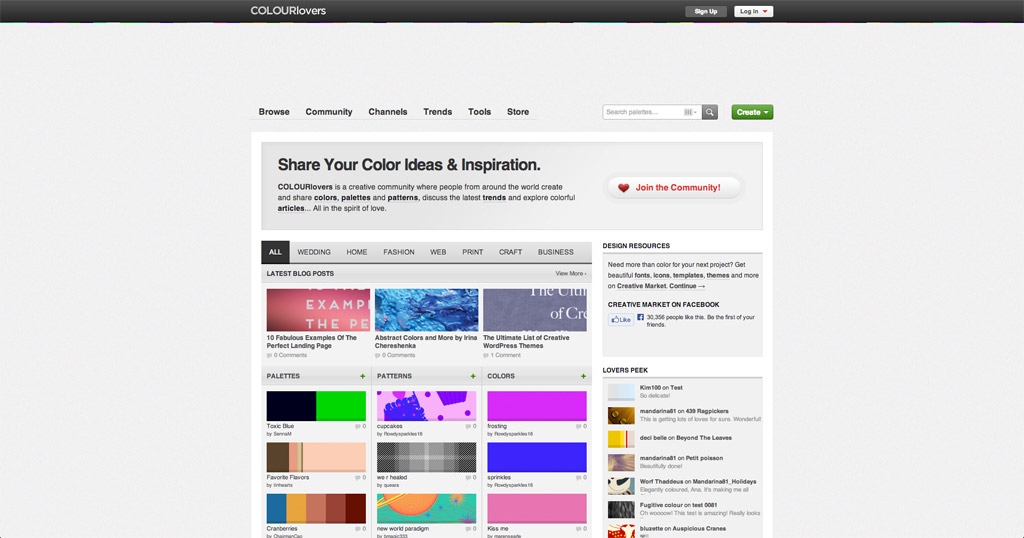
Task: Click the plus icon beside Palettes
Action: [x=362, y=376]
